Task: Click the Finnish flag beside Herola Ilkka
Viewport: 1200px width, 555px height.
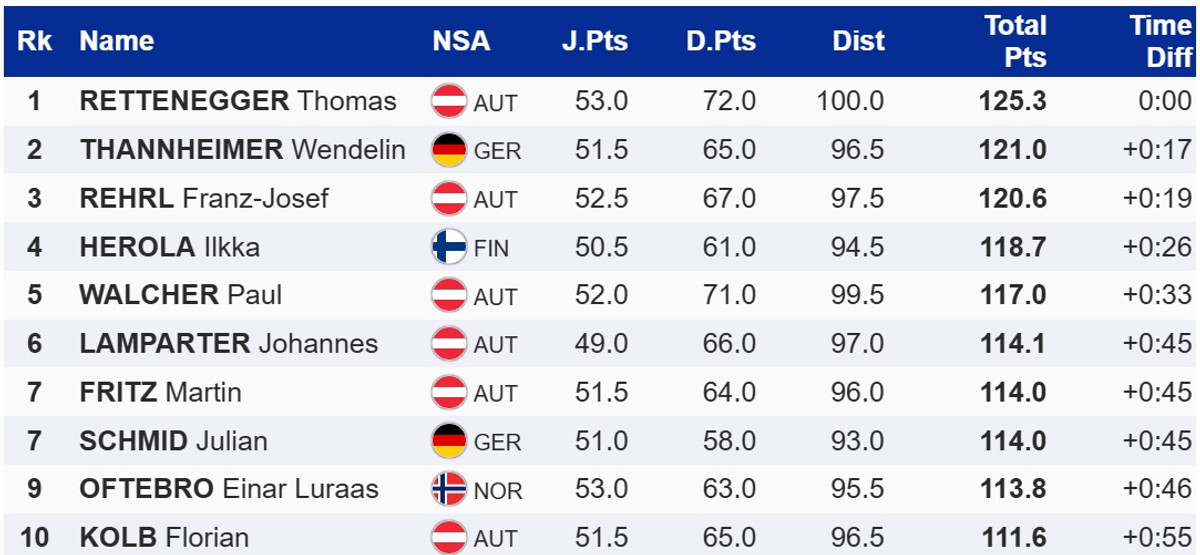Action: 449,247
